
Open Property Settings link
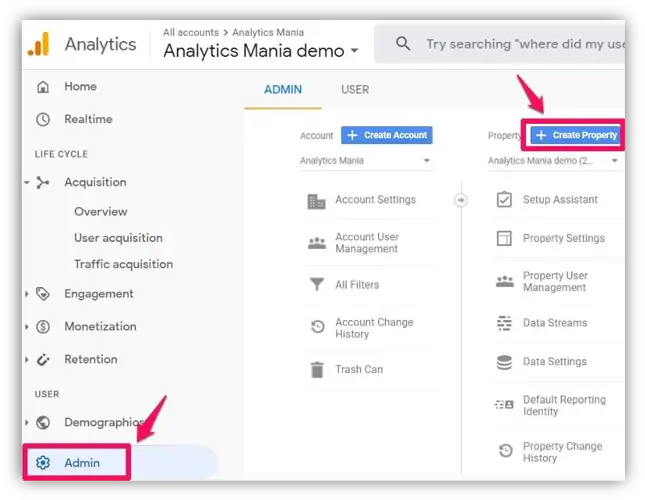[564, 238]
